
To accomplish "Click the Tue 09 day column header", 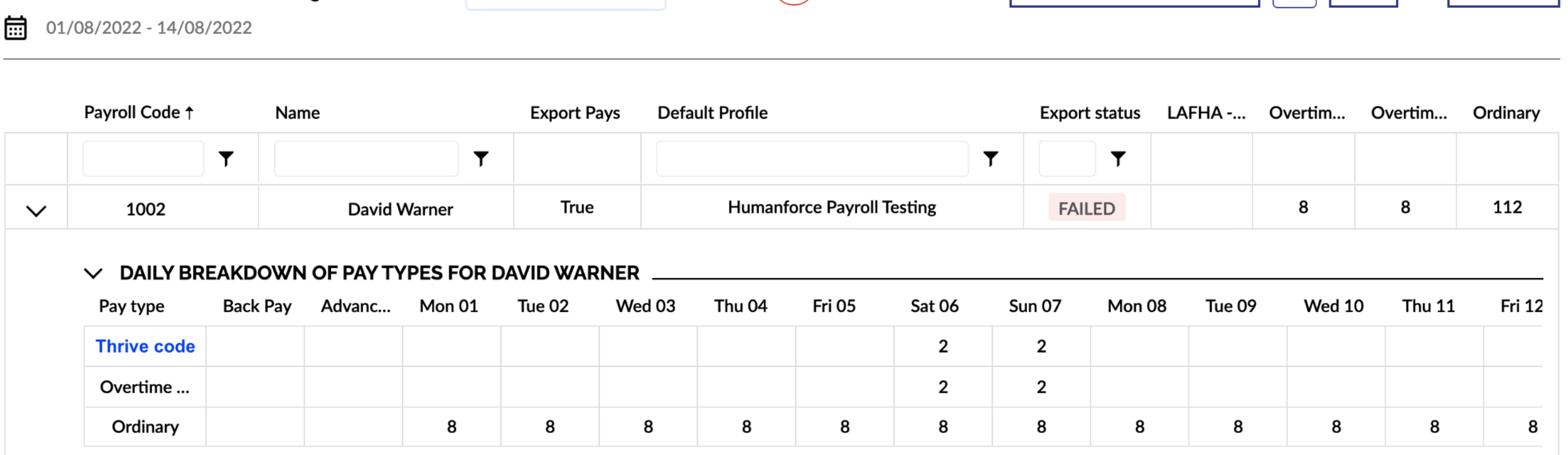I will 1232,306.
